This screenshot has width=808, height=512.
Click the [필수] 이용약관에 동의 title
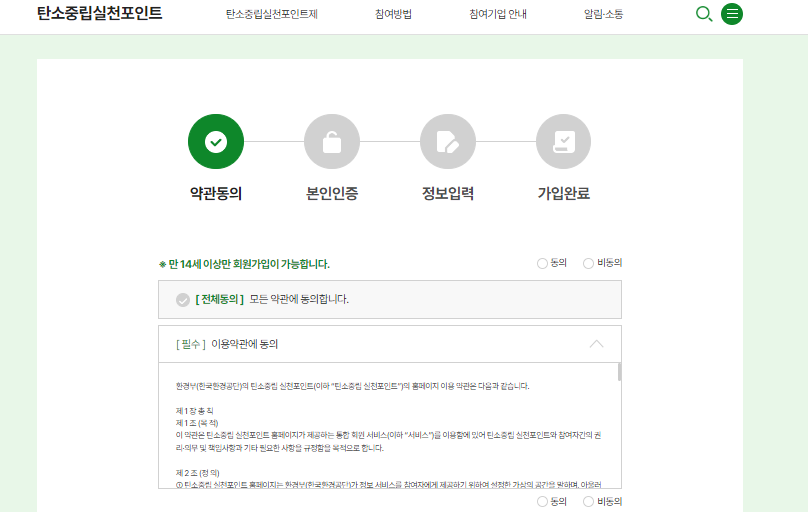(227, 344)
